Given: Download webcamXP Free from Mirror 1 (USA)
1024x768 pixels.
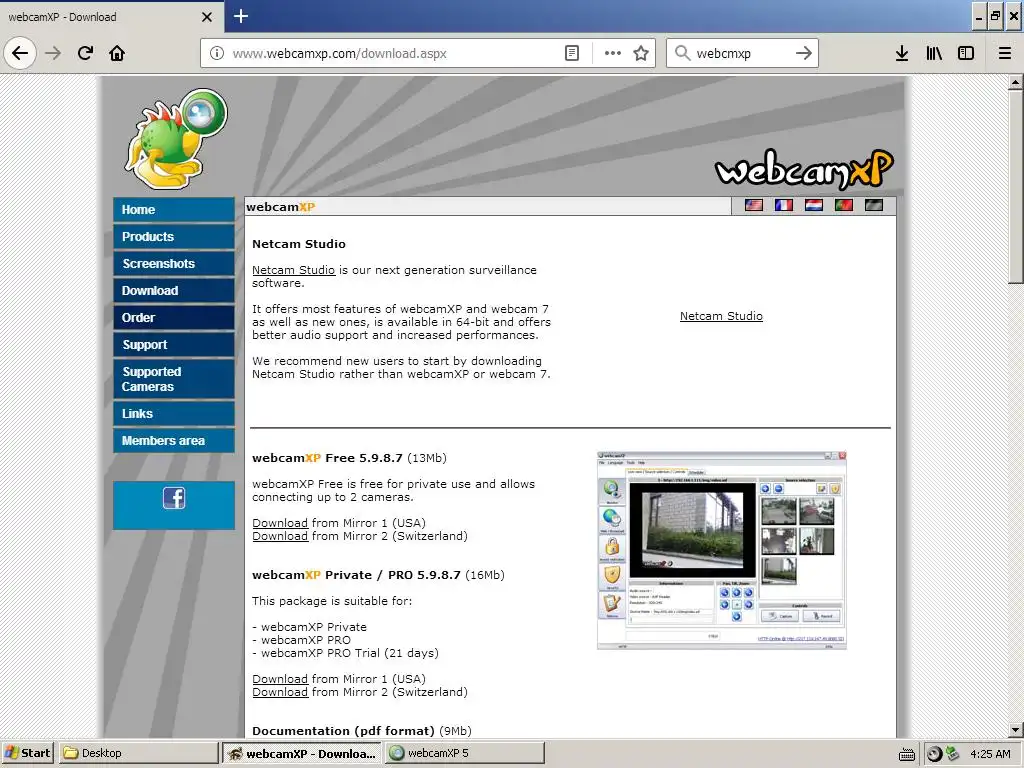Looking at the screenshot, I should click(x=280, y=523).
